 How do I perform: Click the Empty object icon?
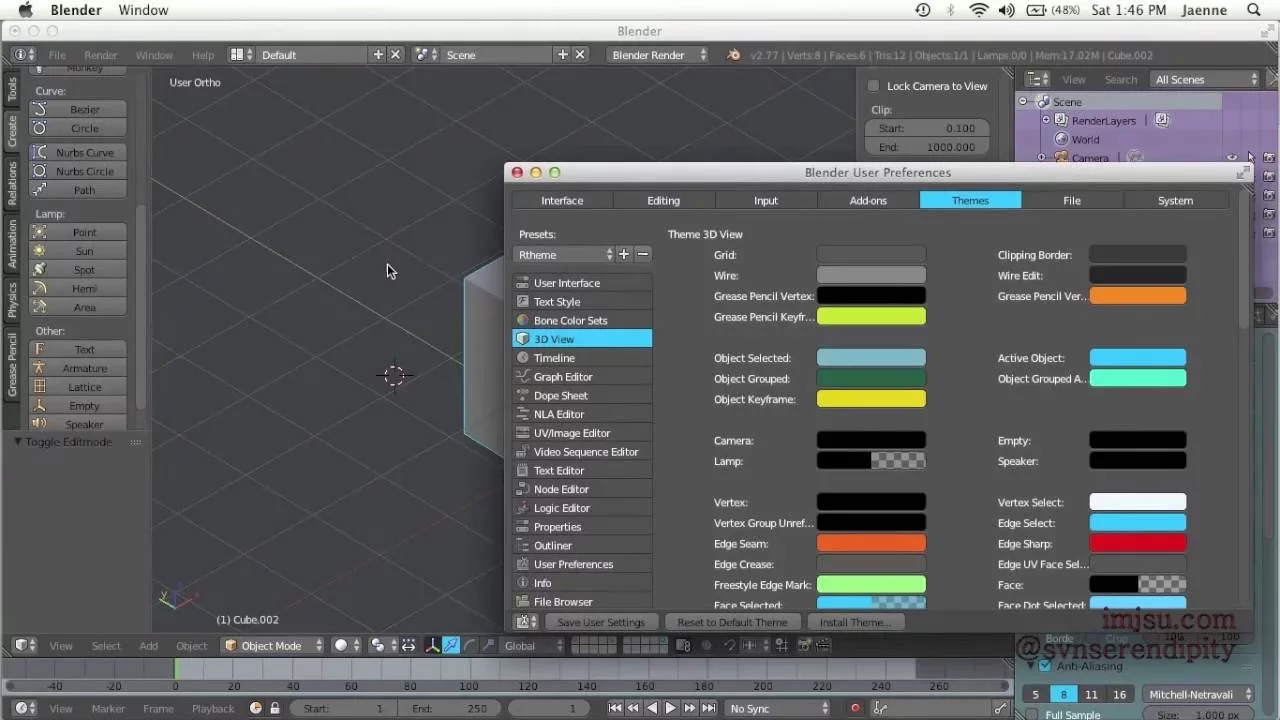pyautogui.click(x=39, y=406)
